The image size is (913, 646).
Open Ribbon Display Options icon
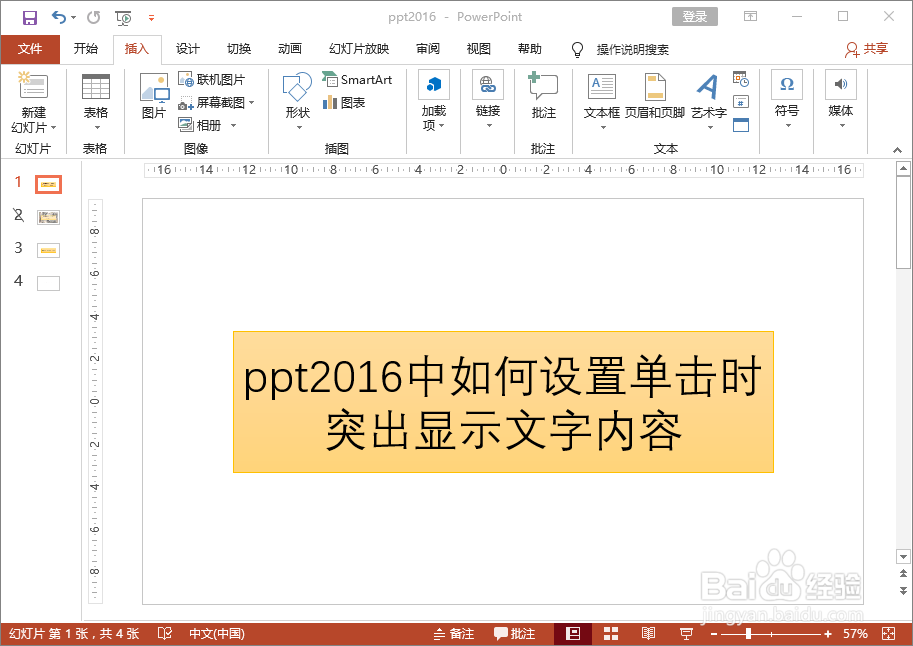(x=750, y=16)
